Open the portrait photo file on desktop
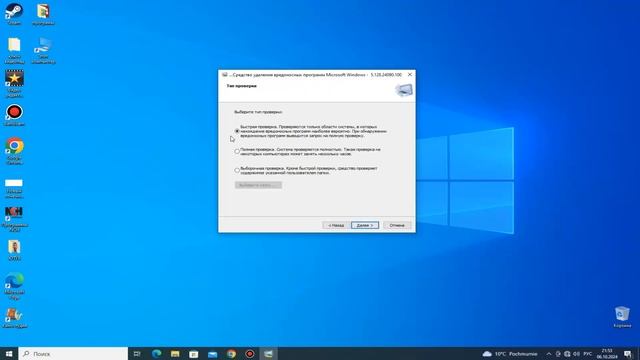 14,250
